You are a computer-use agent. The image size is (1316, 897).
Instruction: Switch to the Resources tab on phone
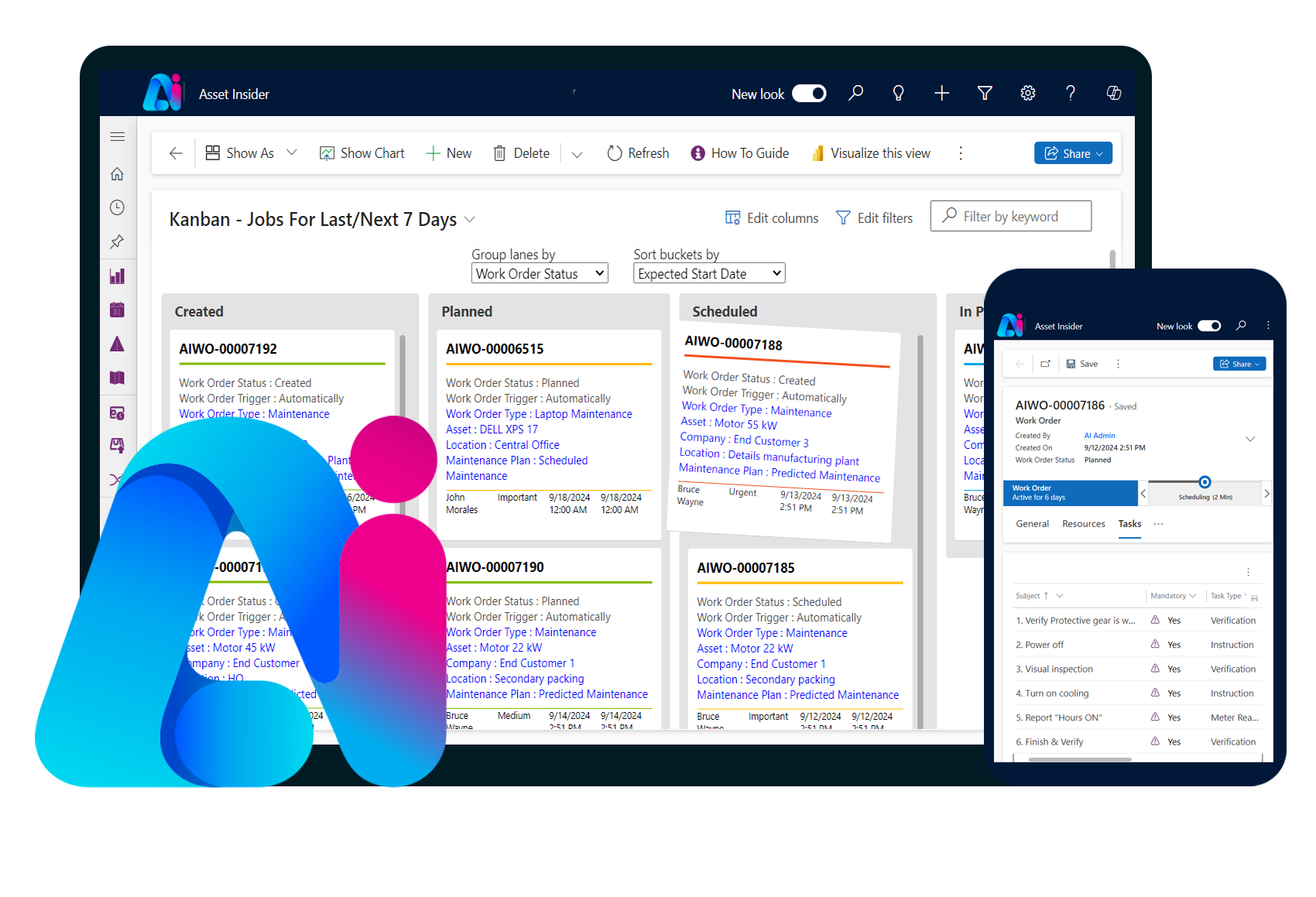(x=1084, y=524)
